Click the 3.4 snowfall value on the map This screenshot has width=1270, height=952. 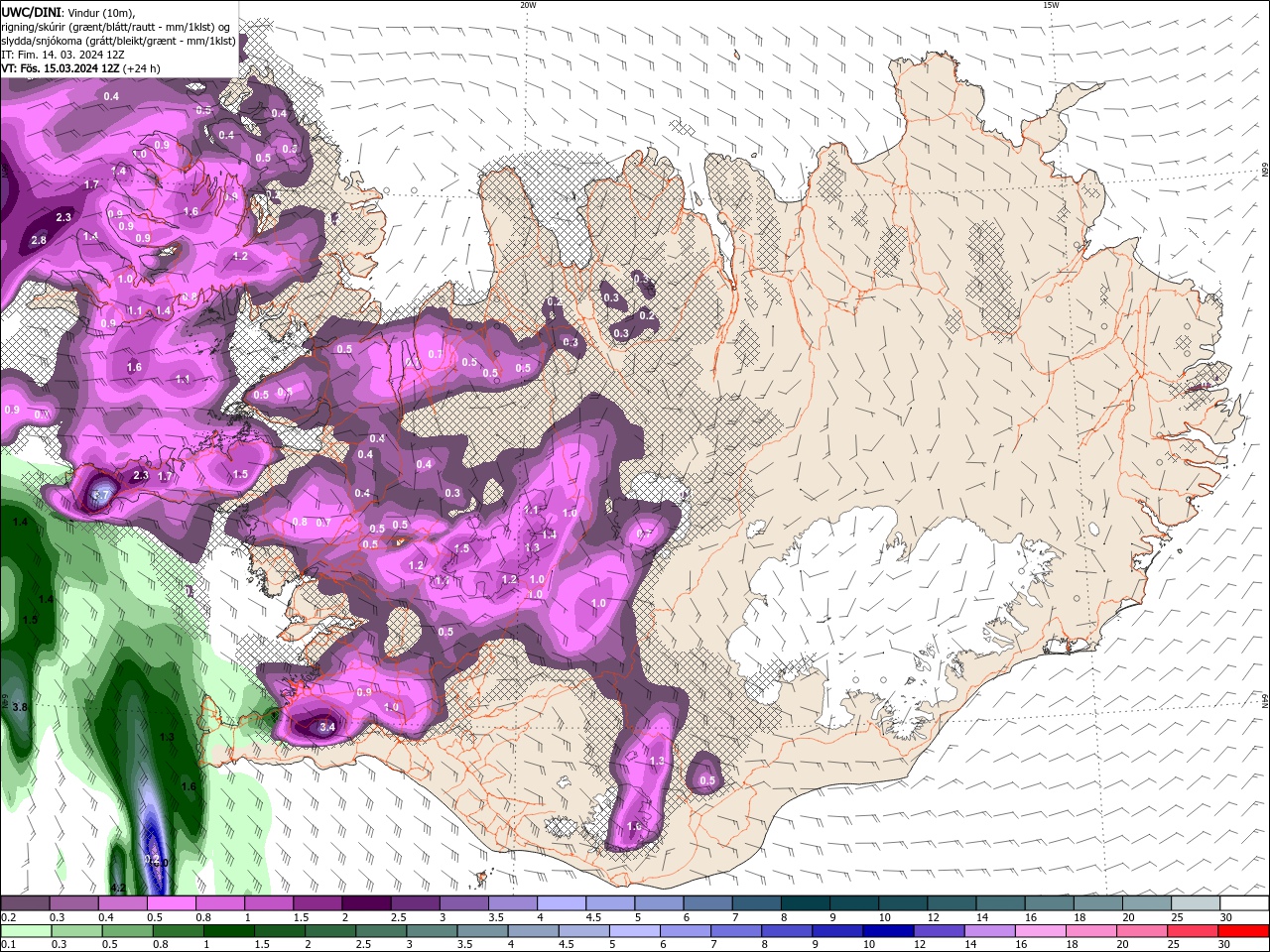pyautogui.click(x=328, y=727)
